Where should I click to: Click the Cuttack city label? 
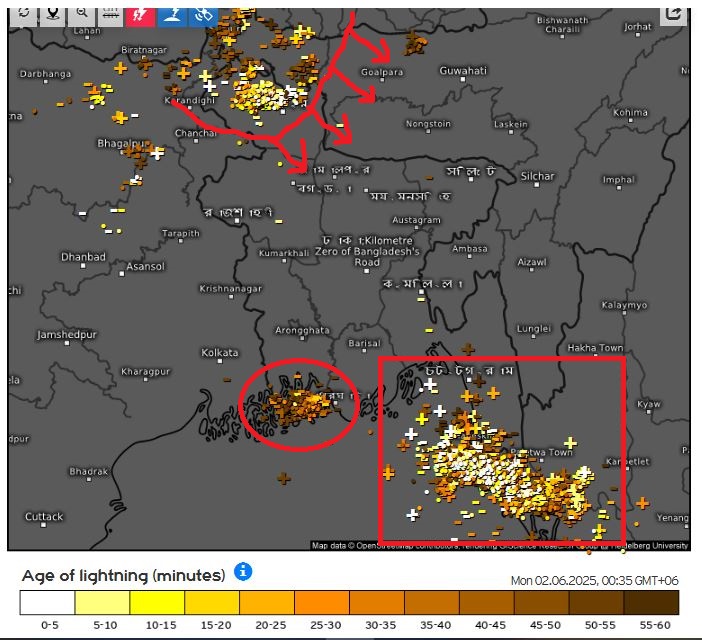(44, 517)
